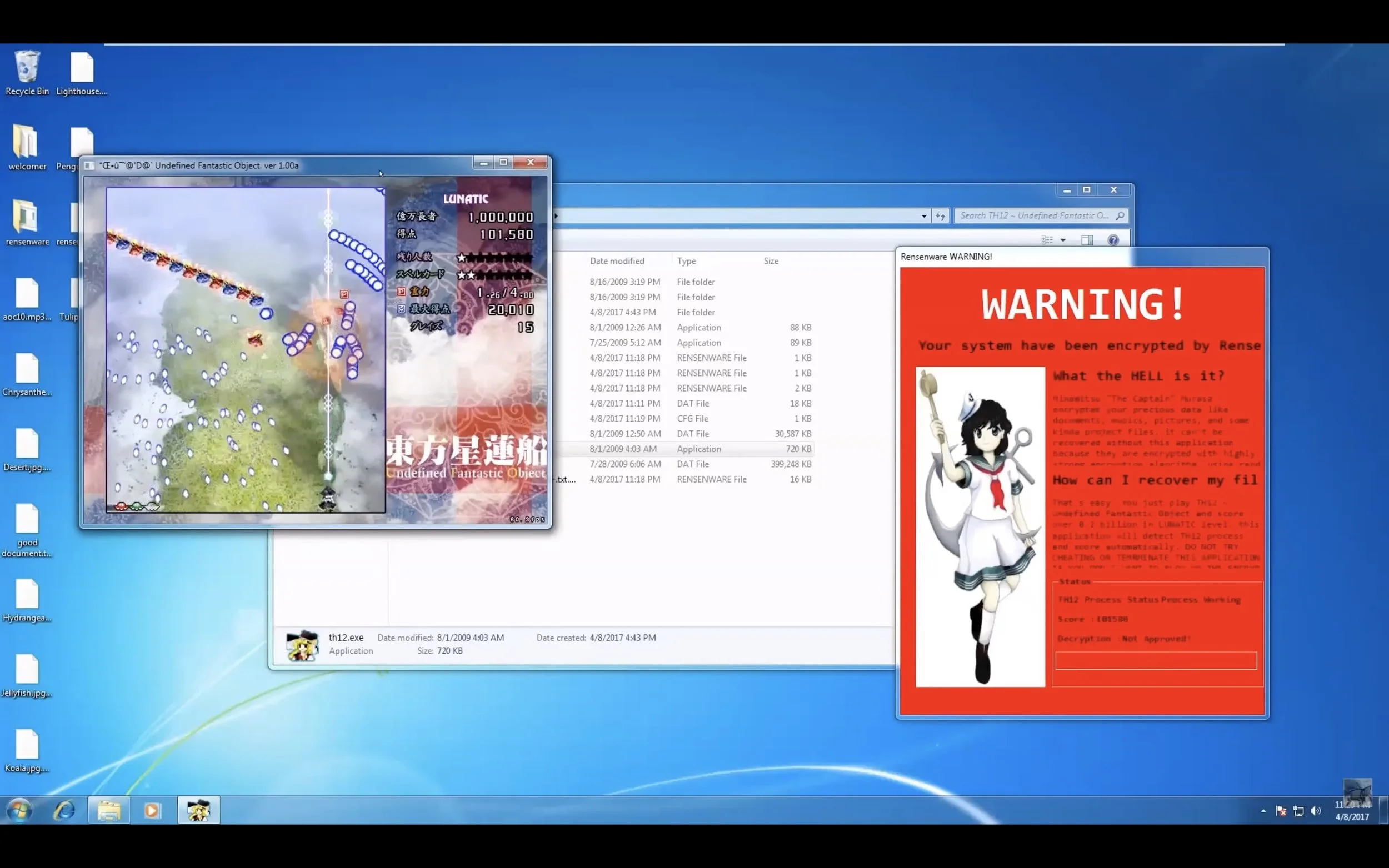Viewport: 1389px width, 868px height.
Task: Open Action Center flag in system tray
Action: point(1281,811)
